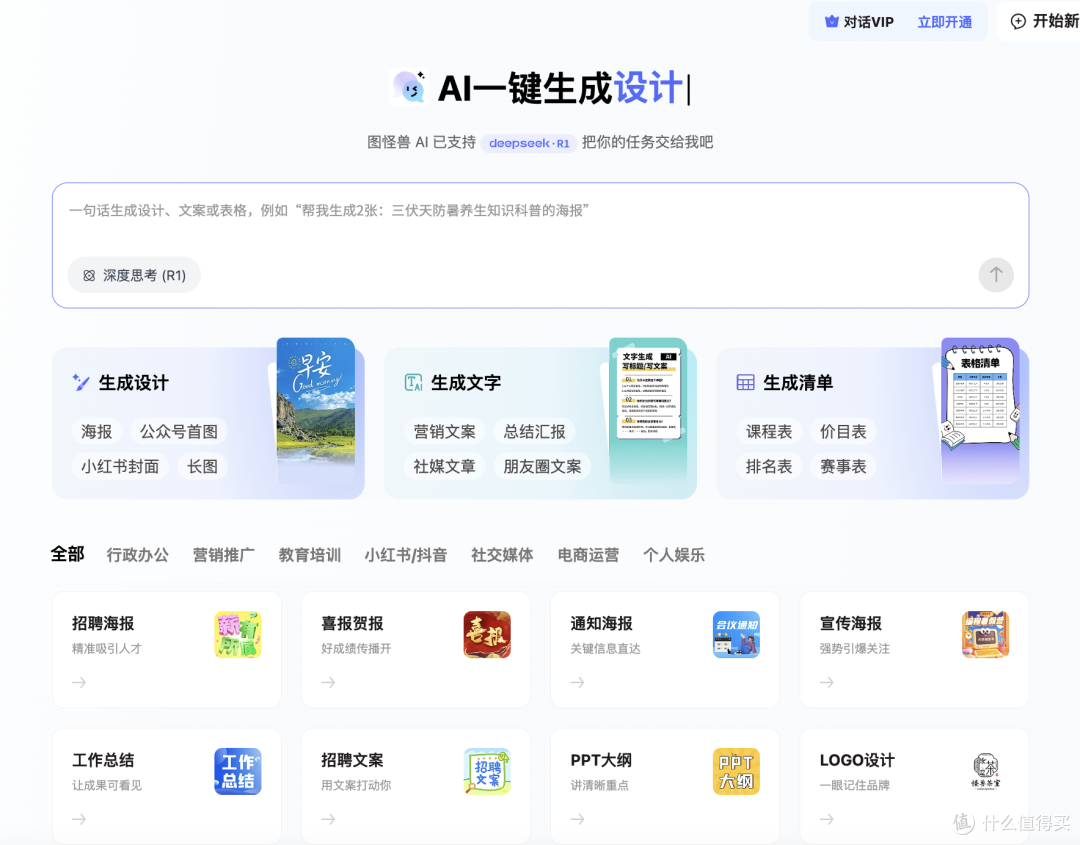
Task: Open the 招聘海报 card title
Action: click(x=103, y=623)
